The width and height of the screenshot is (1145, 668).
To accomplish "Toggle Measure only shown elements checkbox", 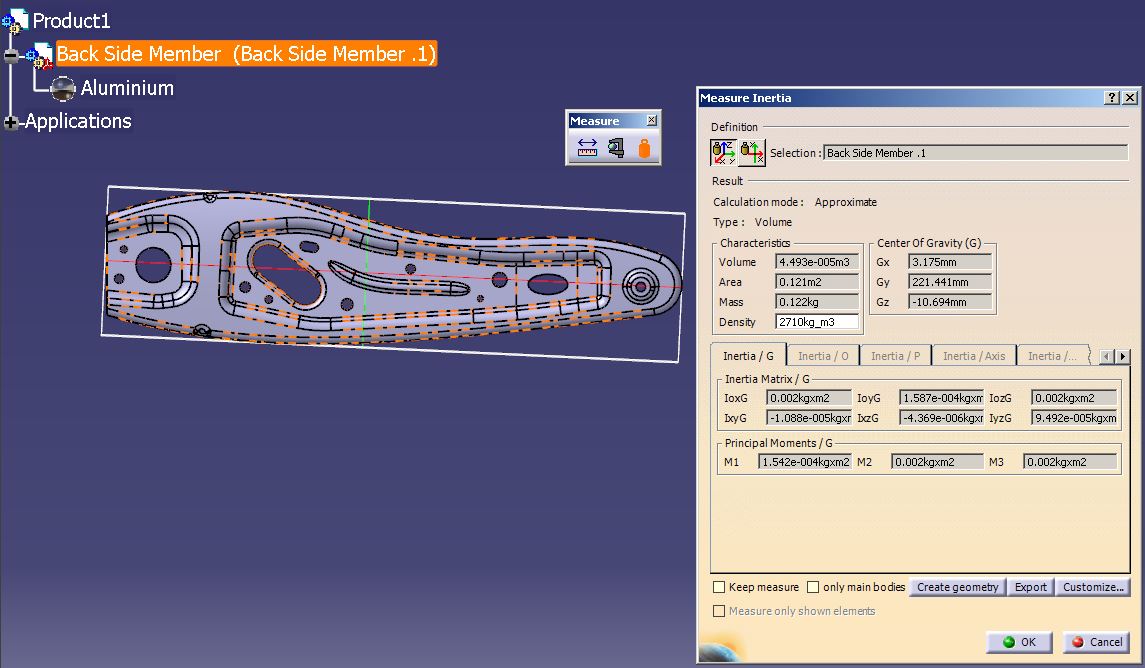I will (x=719, y=611).
